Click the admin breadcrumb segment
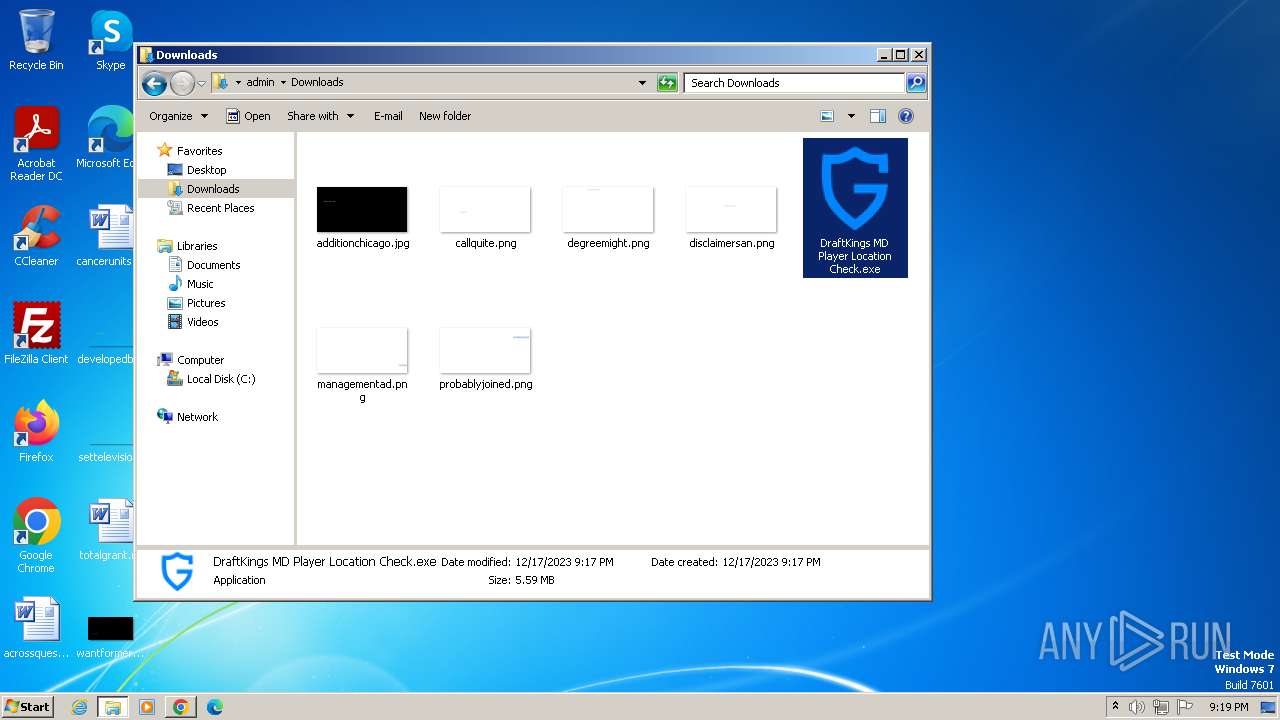The image size is (1280, 720). click(260, 83)
